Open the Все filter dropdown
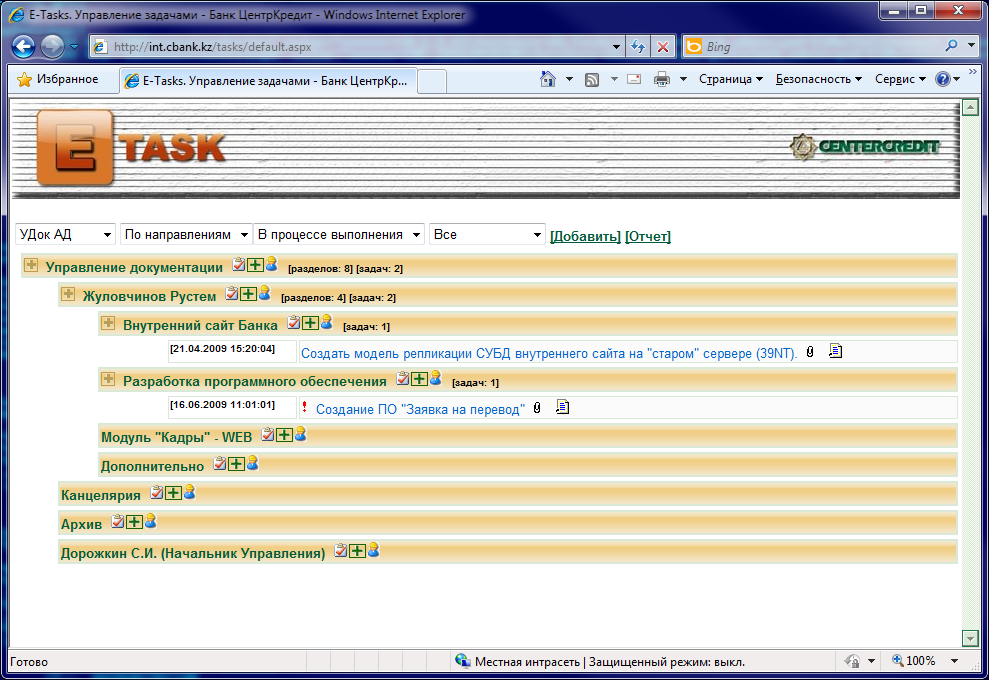The width and height of the screenshot is (989, 680). point(487,235)
